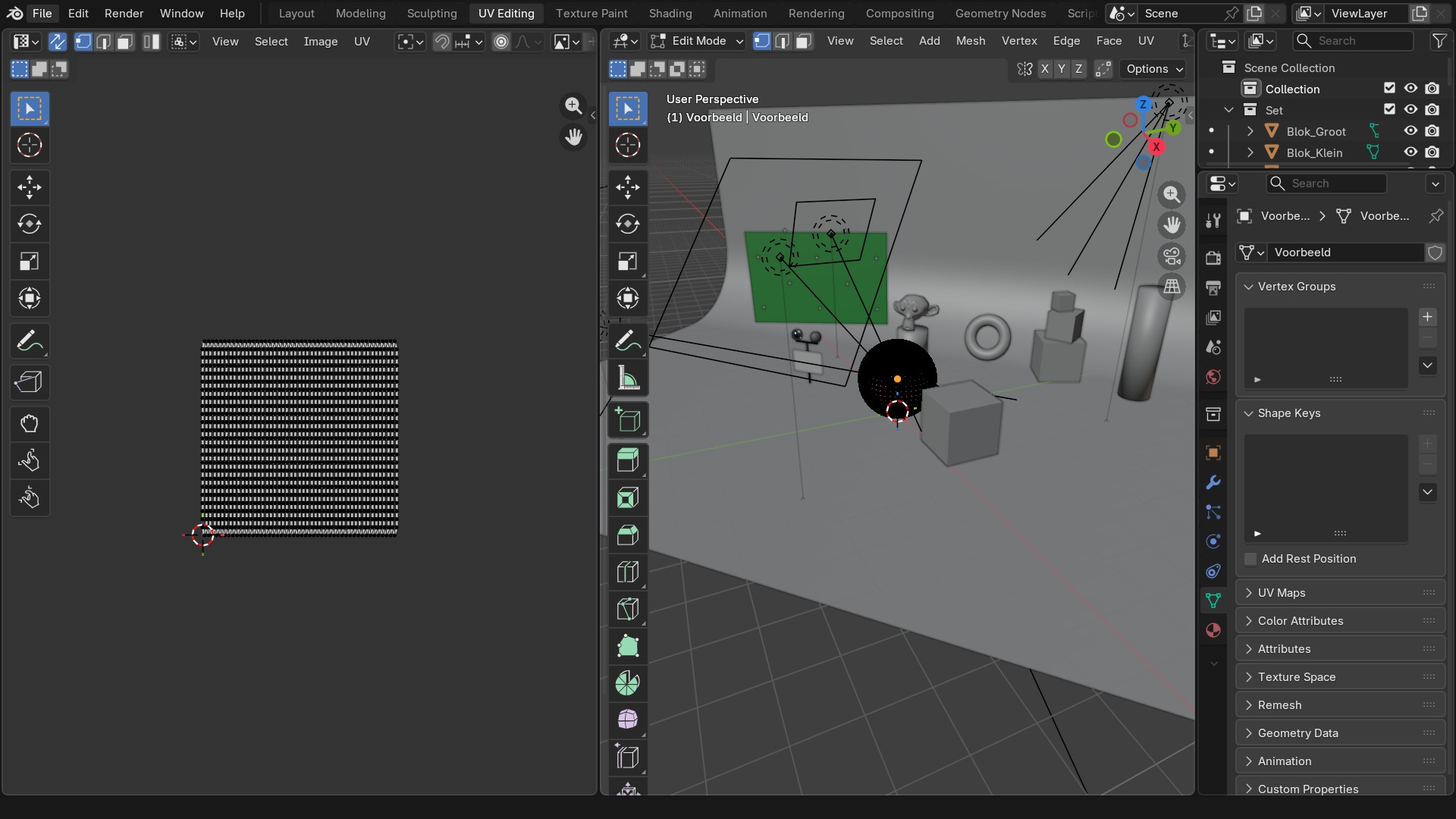Select the Loop Cut tool

click(628, 572)
